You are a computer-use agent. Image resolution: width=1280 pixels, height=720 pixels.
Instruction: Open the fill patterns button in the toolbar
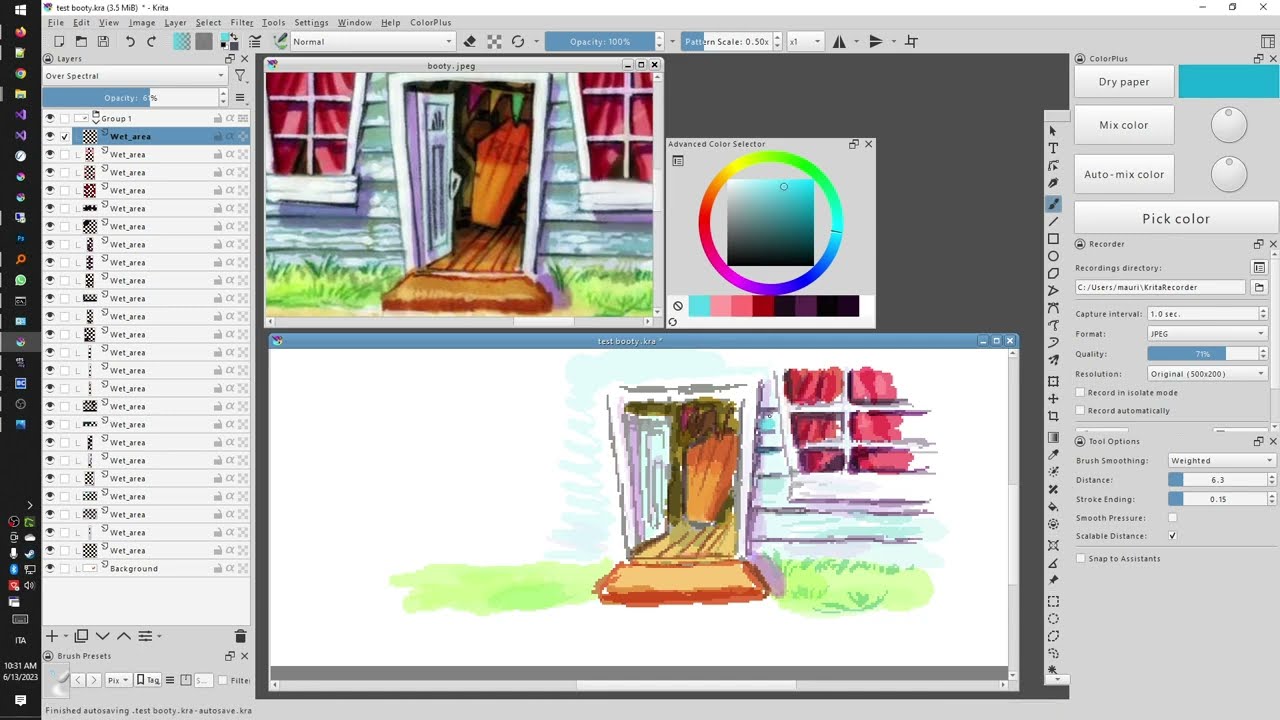pos(204,41)
